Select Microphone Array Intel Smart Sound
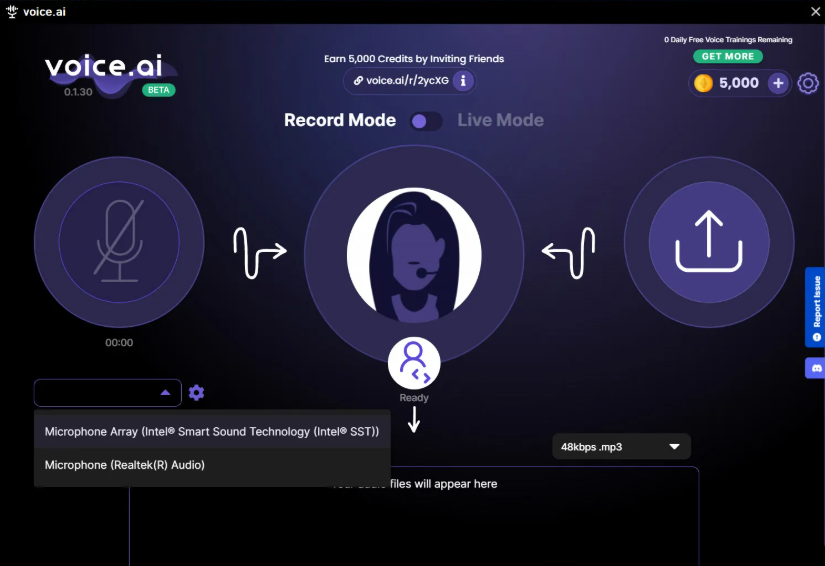This screenshot has height=566, width=825. click(x=212, y=431)
